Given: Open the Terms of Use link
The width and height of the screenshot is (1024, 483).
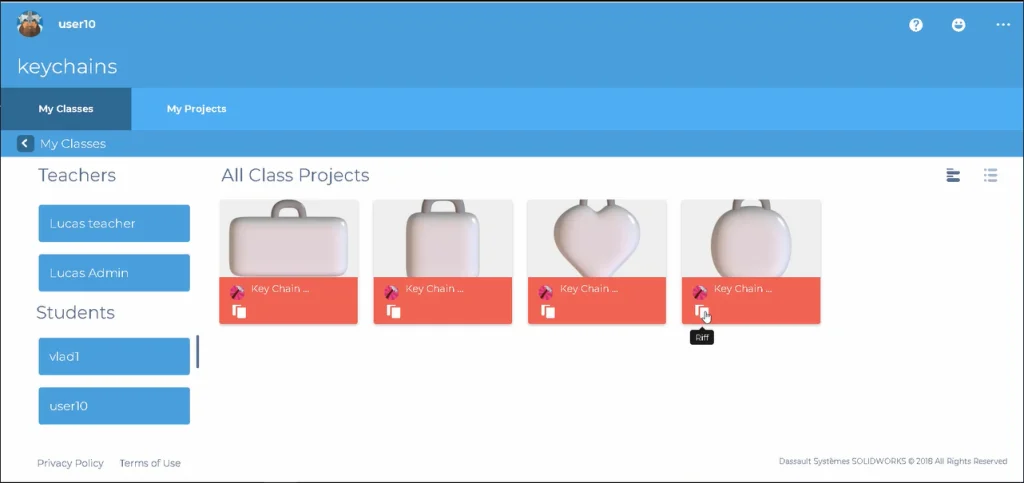Looking at the screenshot, I should 150,463.
